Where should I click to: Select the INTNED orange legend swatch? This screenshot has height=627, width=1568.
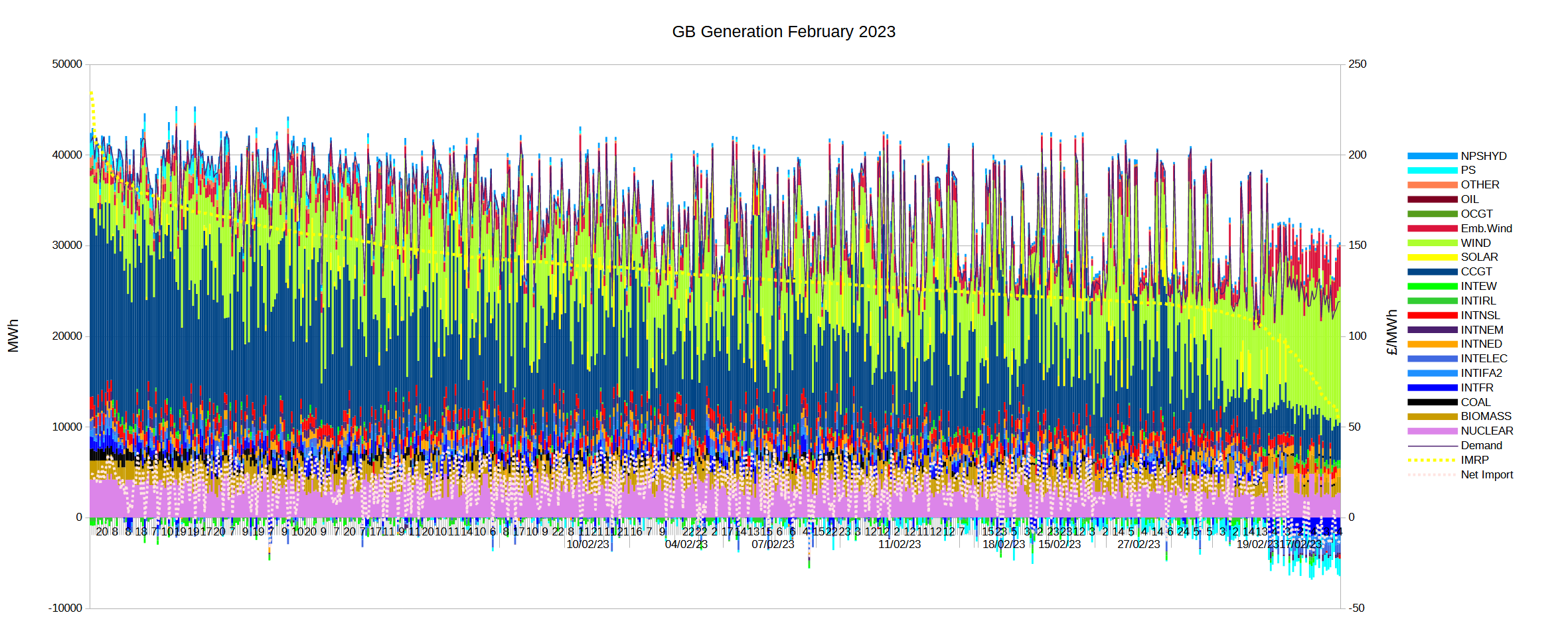[x=1432, y=344]
